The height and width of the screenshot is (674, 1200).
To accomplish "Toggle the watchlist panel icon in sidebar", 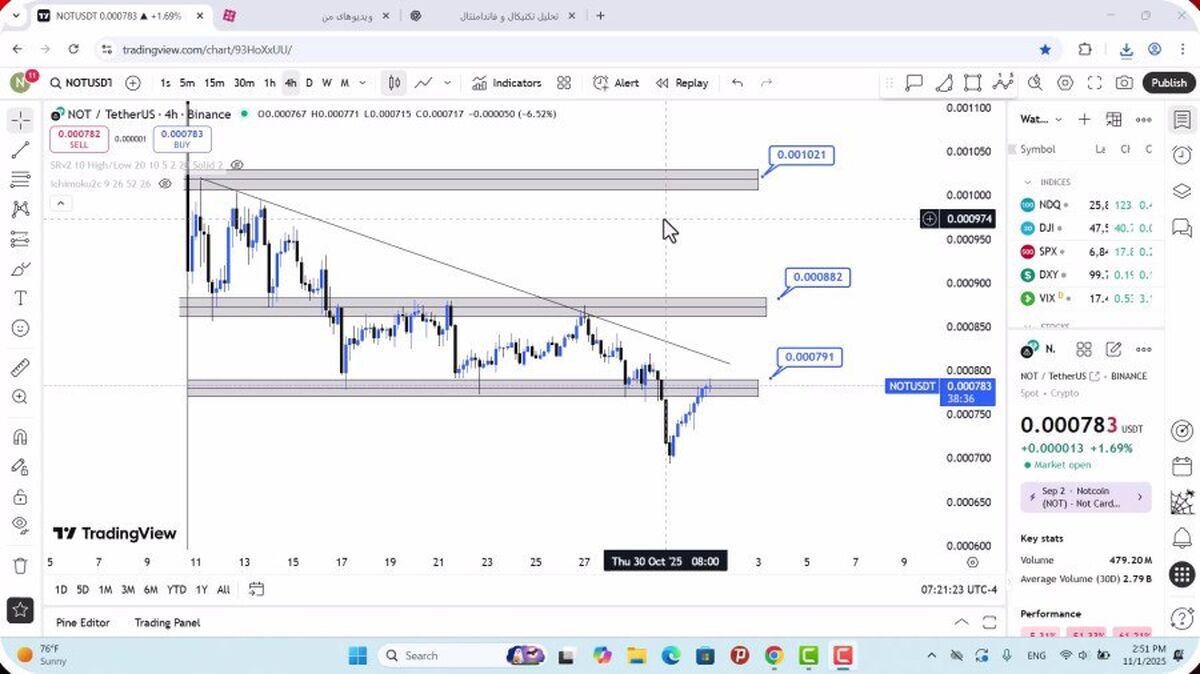I will click(1182, 120).
